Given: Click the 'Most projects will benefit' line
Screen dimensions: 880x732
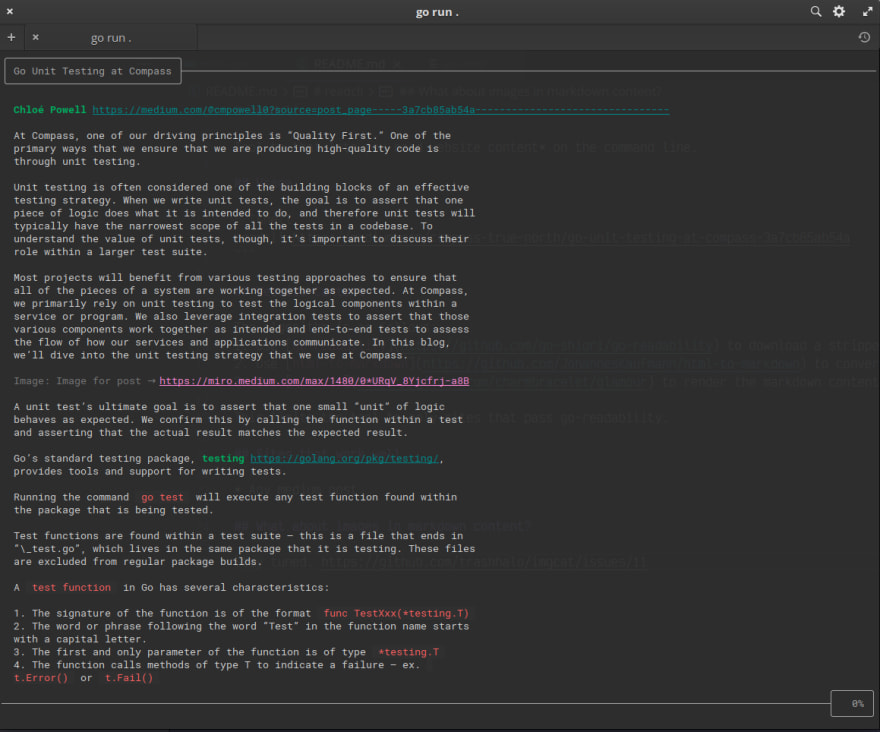Looking at the screenshot, I should click(x=235, y=277).
